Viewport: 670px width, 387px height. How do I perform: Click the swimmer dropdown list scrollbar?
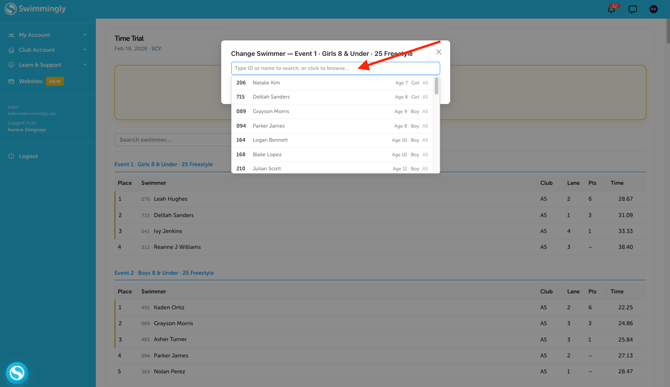[436, 86]
